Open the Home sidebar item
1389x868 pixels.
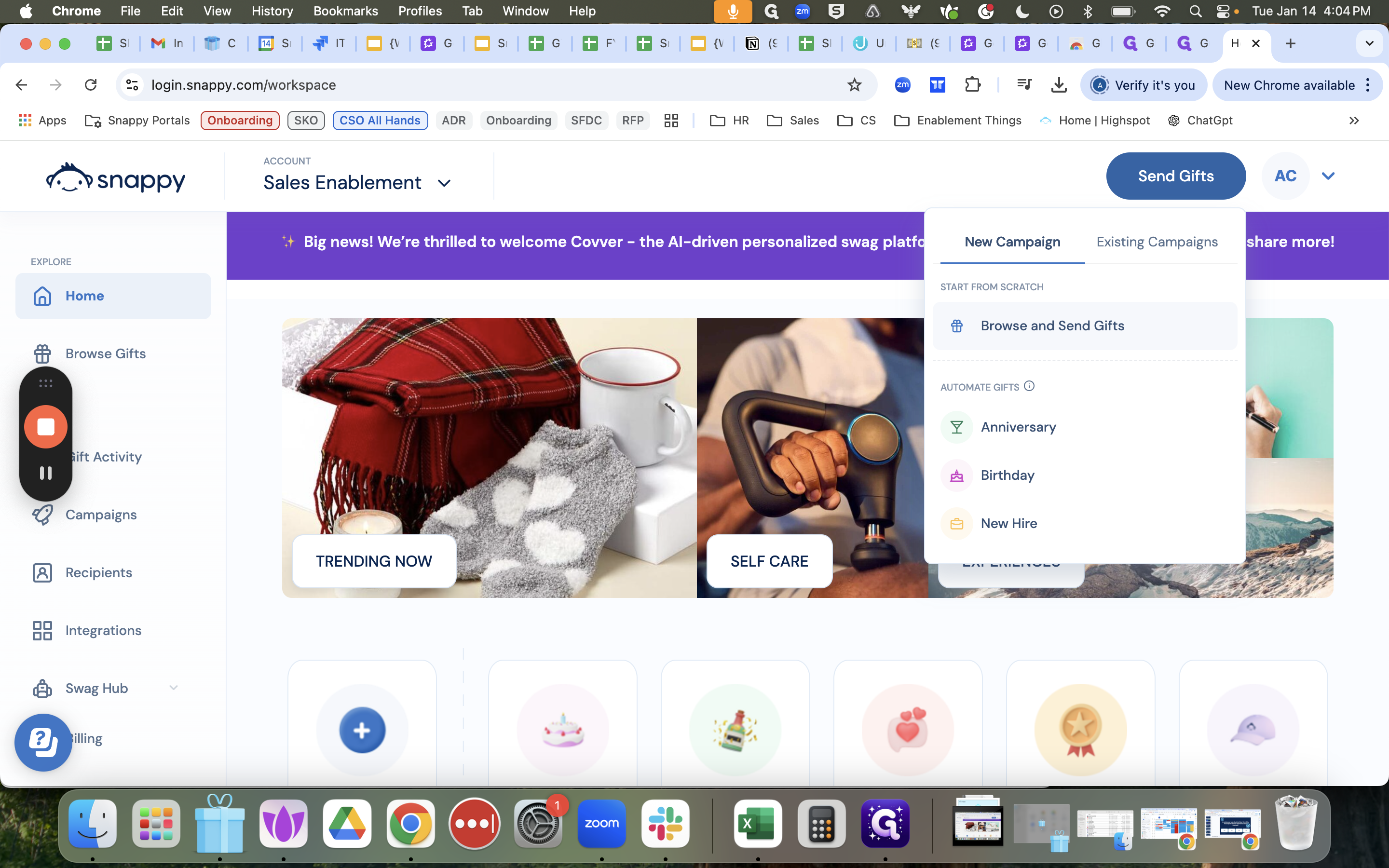pos(113,296)
